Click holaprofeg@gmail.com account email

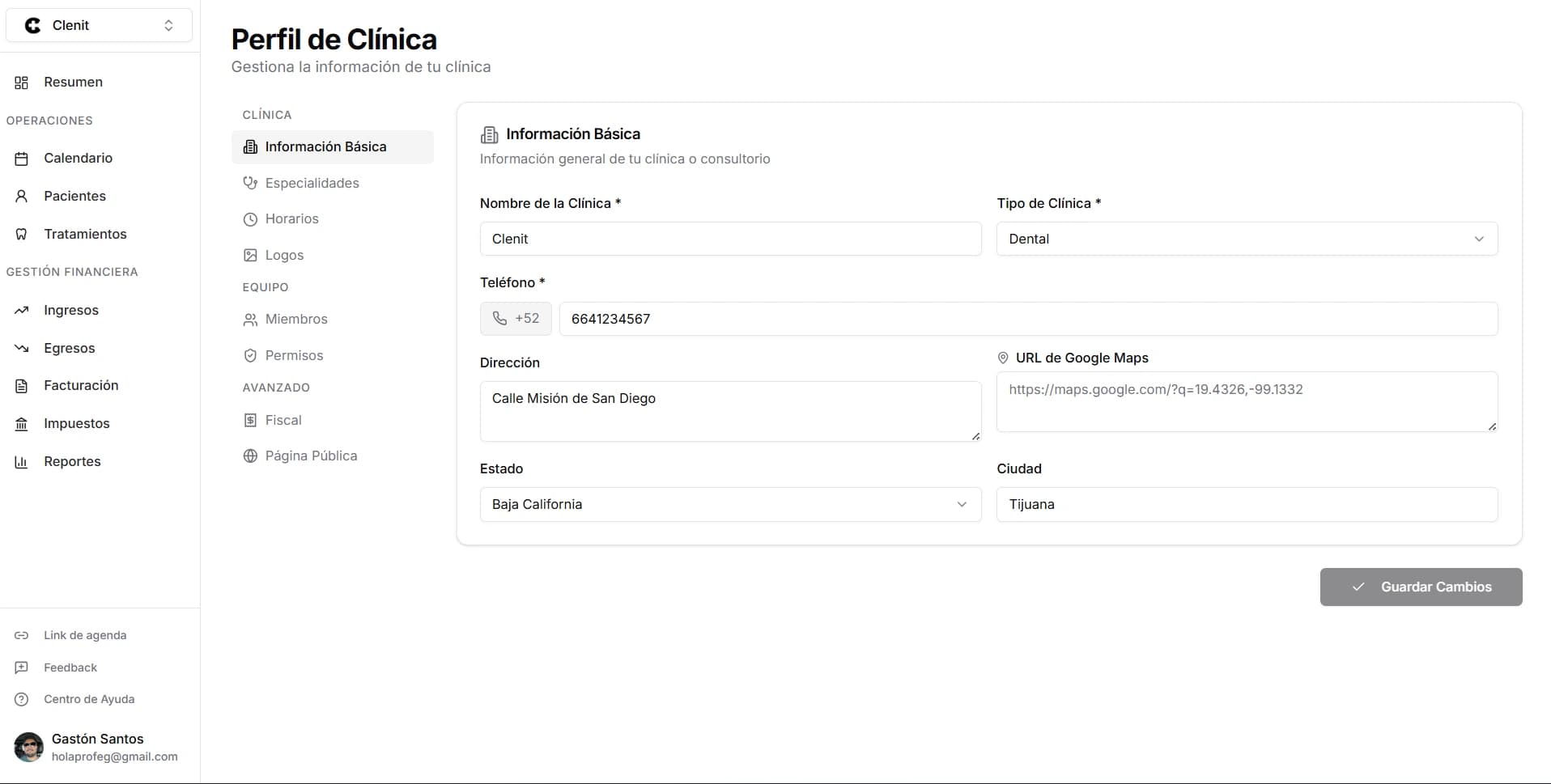point(114,757)
